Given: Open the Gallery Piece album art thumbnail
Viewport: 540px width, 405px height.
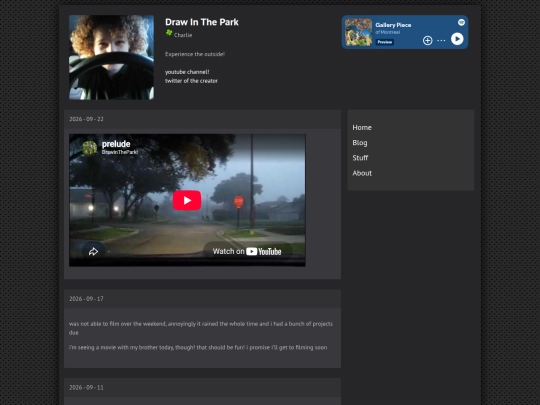Looking at the screenshot, I should [x=359, y=32].
